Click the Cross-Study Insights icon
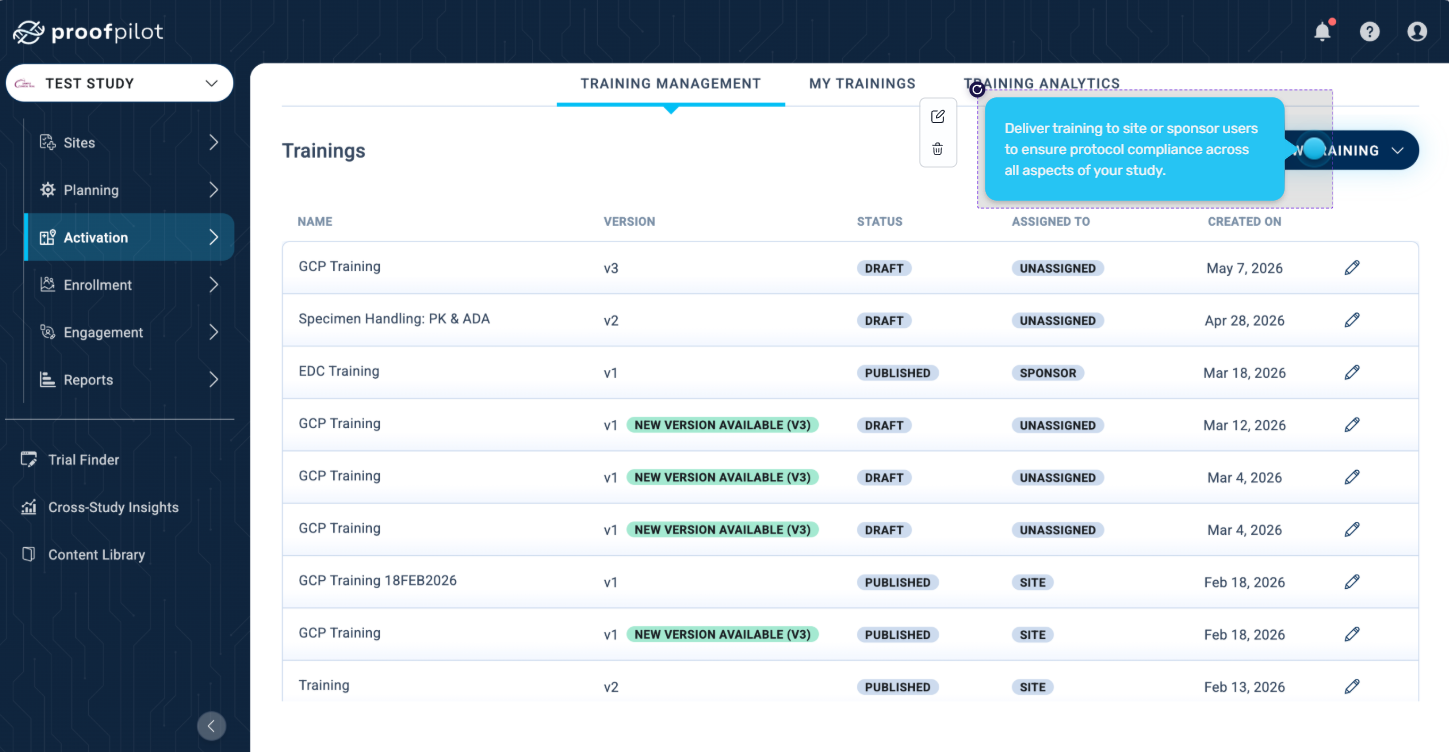Viewport: 1449px width, 752px height. pos(29,507)
